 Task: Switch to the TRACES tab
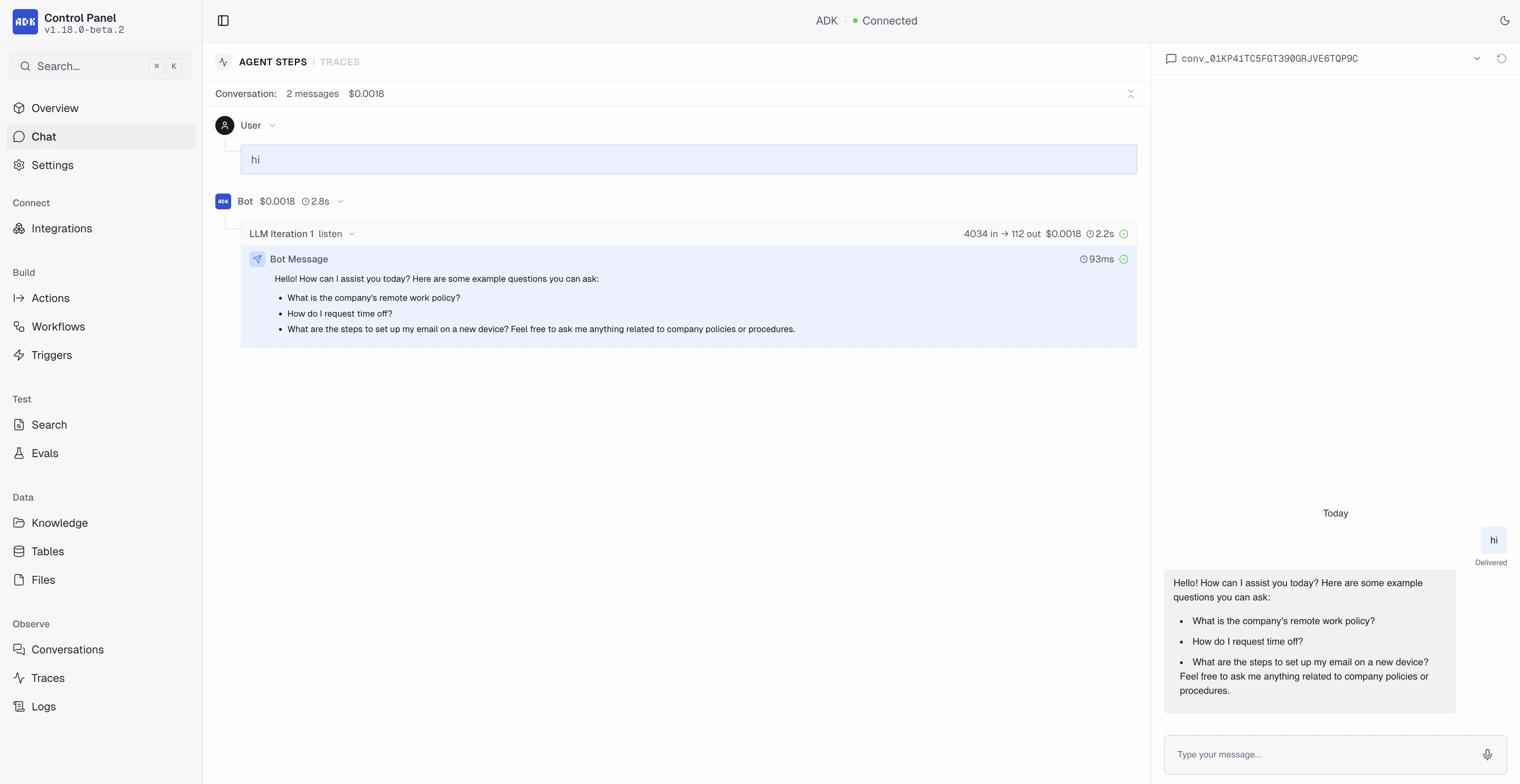[x=339, y=62]
